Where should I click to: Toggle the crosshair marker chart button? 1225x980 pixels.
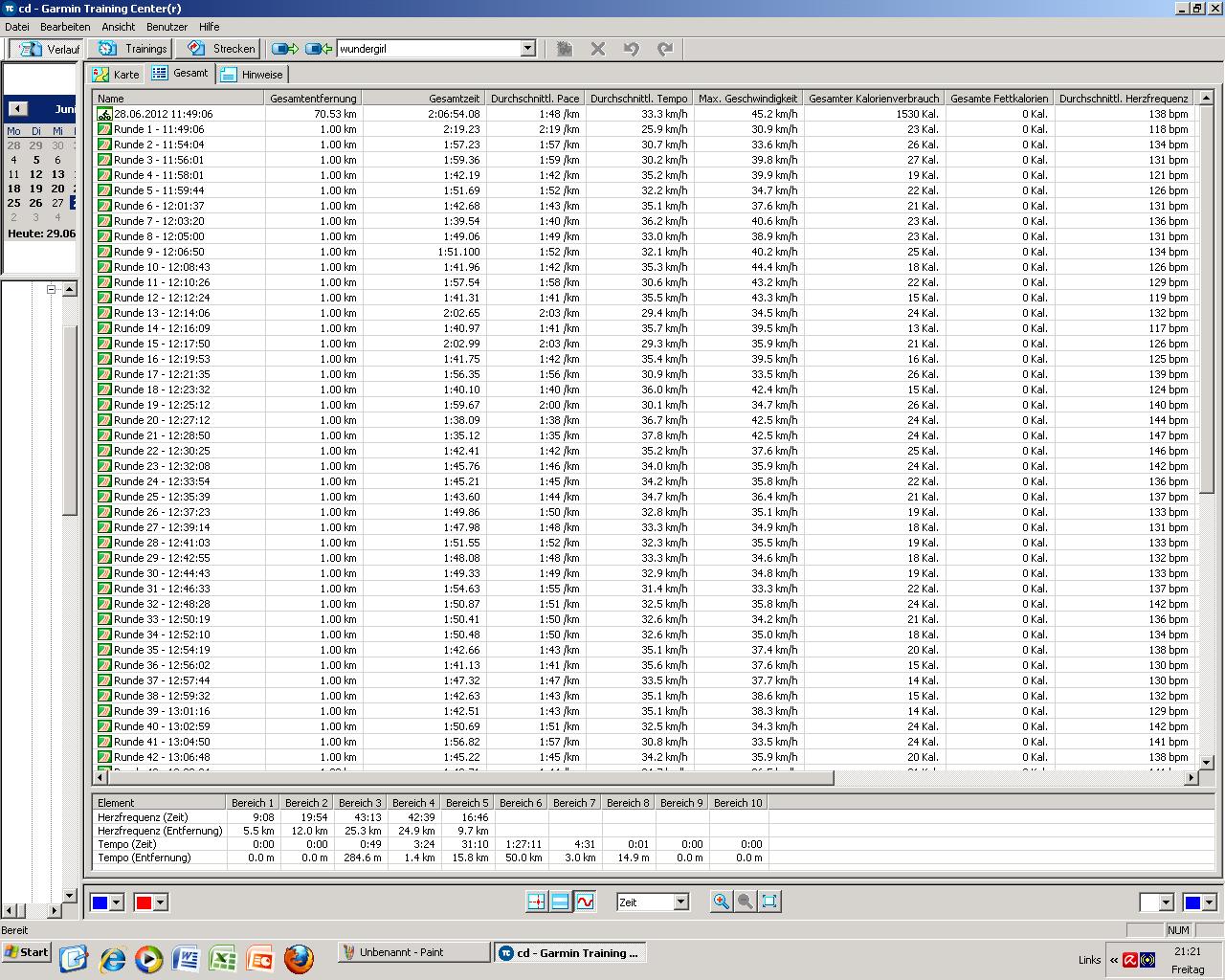pyautogui.click(x=536, y=902)
